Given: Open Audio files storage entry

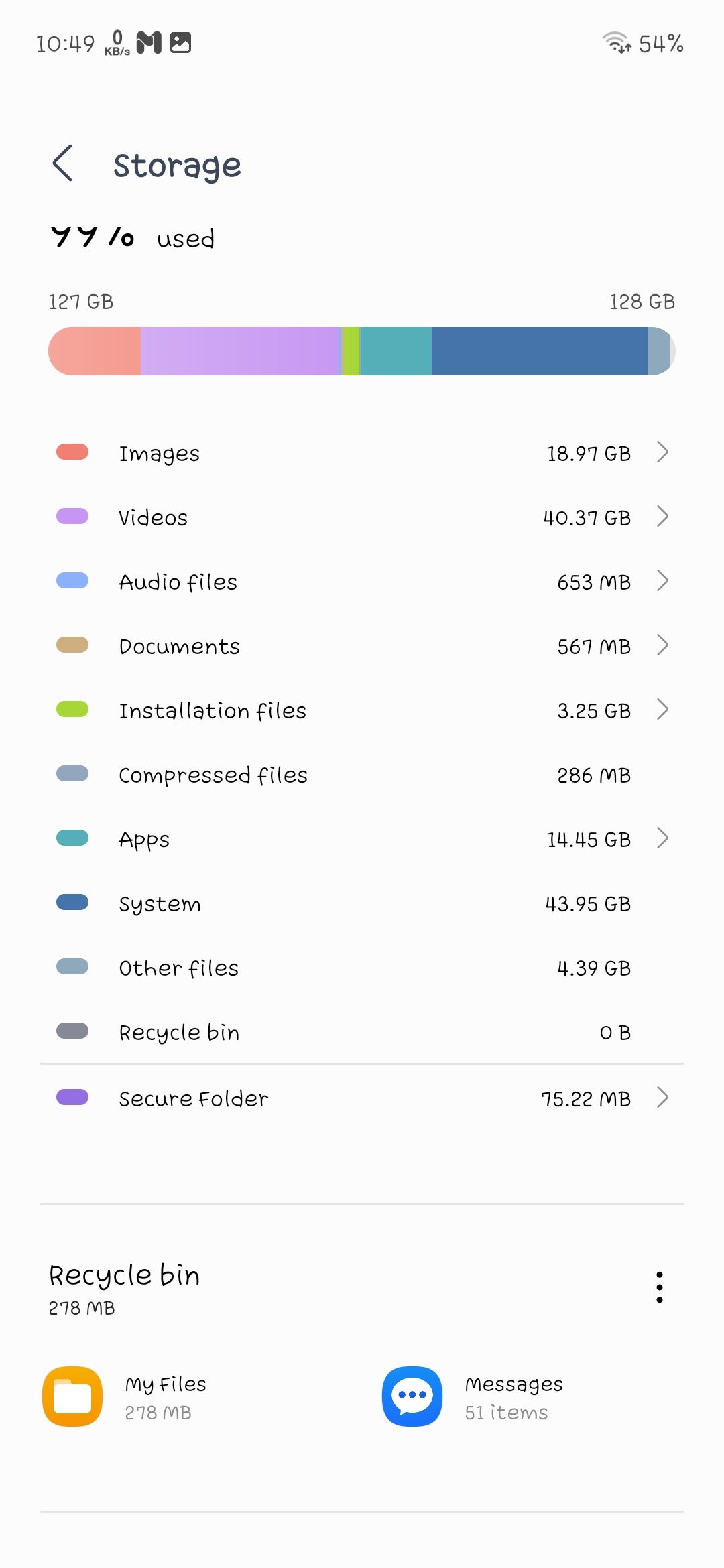Looking at the screenshot, I should tap(362, 582).
